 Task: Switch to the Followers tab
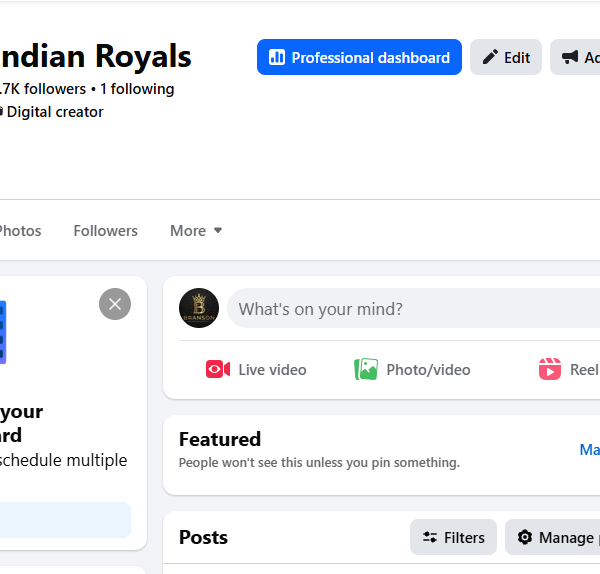click(x=106, y=231)
